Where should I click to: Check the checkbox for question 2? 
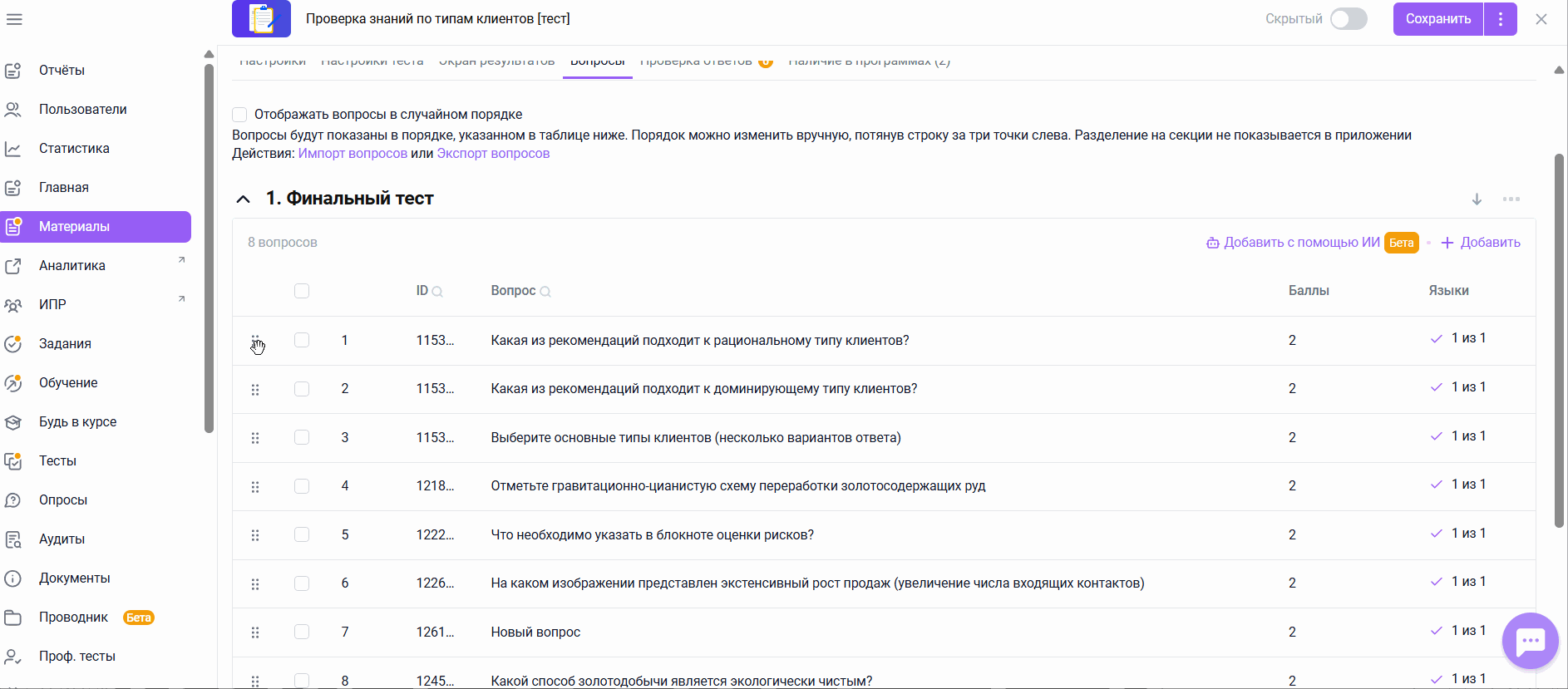click(302, 389)
